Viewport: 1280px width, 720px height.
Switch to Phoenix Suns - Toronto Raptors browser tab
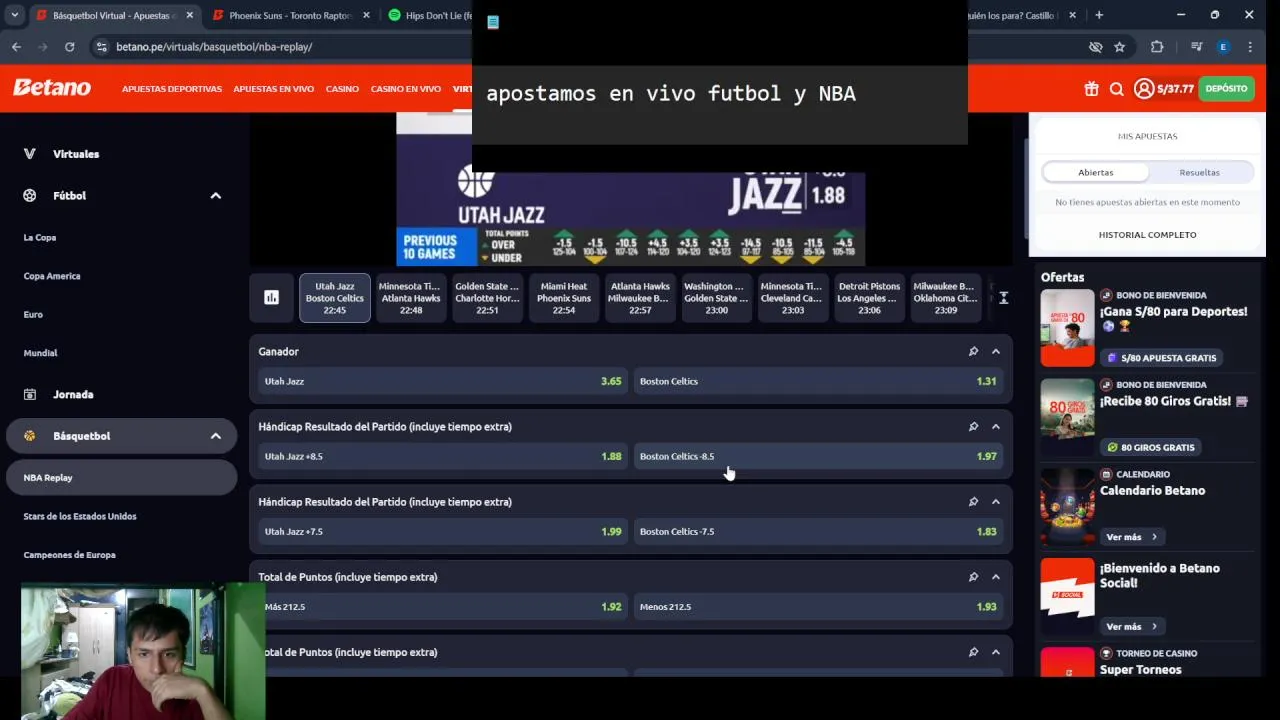click(x=290, y=15)
